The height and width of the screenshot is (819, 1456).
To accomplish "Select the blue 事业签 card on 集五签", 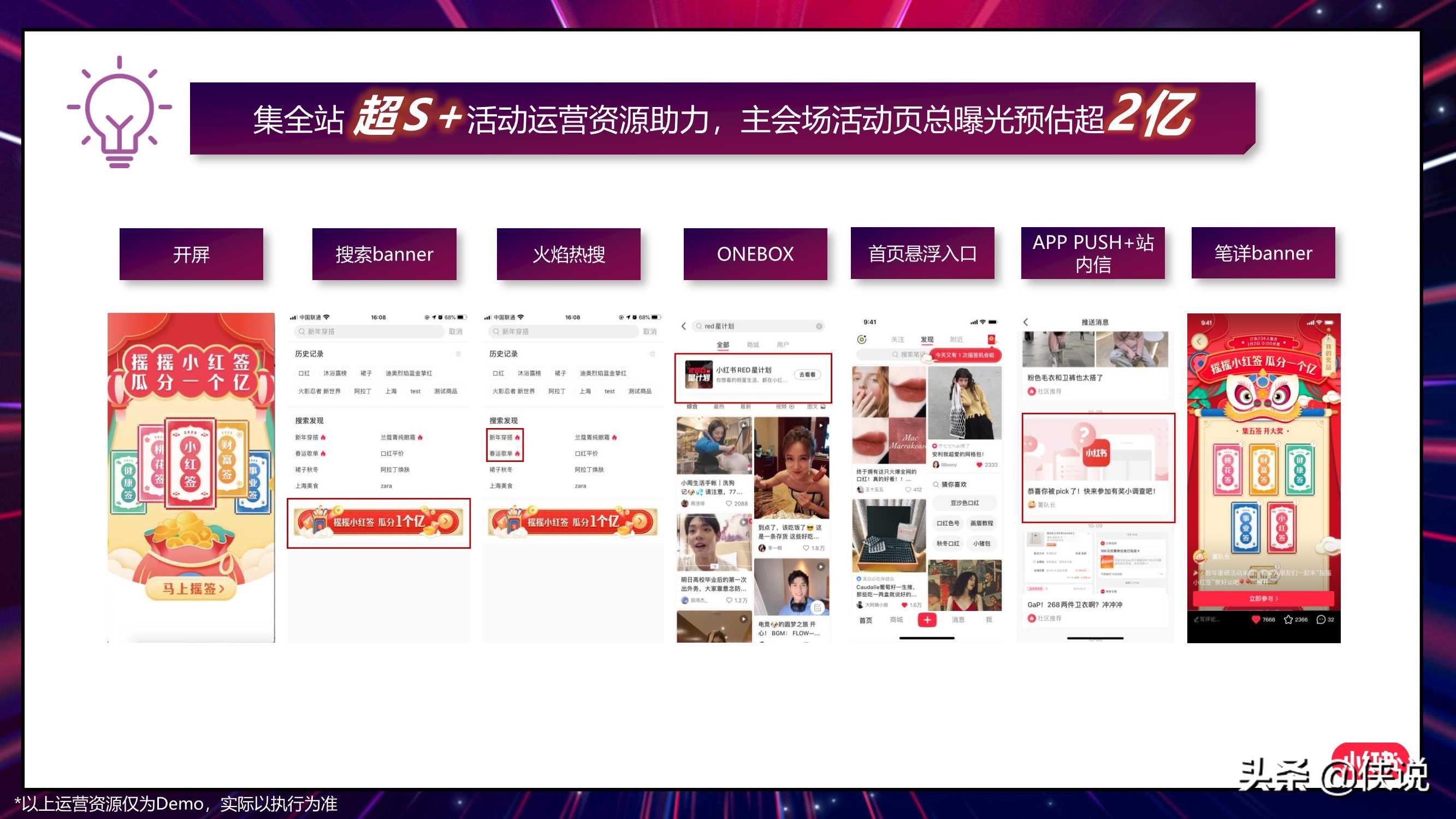I will click(1245, 527).
